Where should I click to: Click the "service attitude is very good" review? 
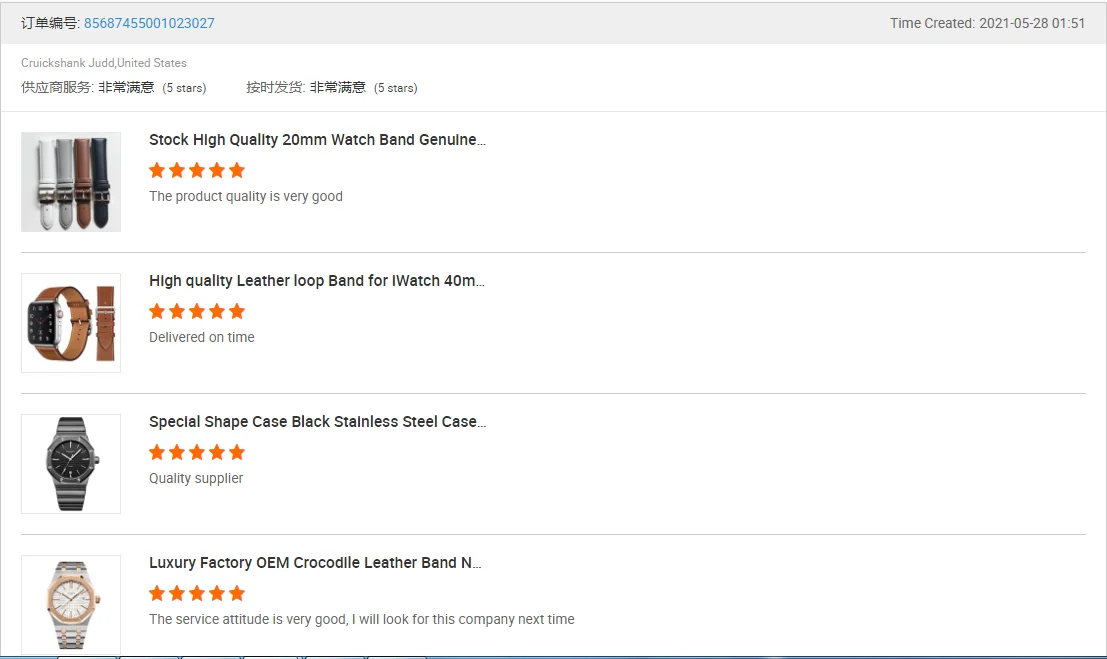[x=361, y=619]
